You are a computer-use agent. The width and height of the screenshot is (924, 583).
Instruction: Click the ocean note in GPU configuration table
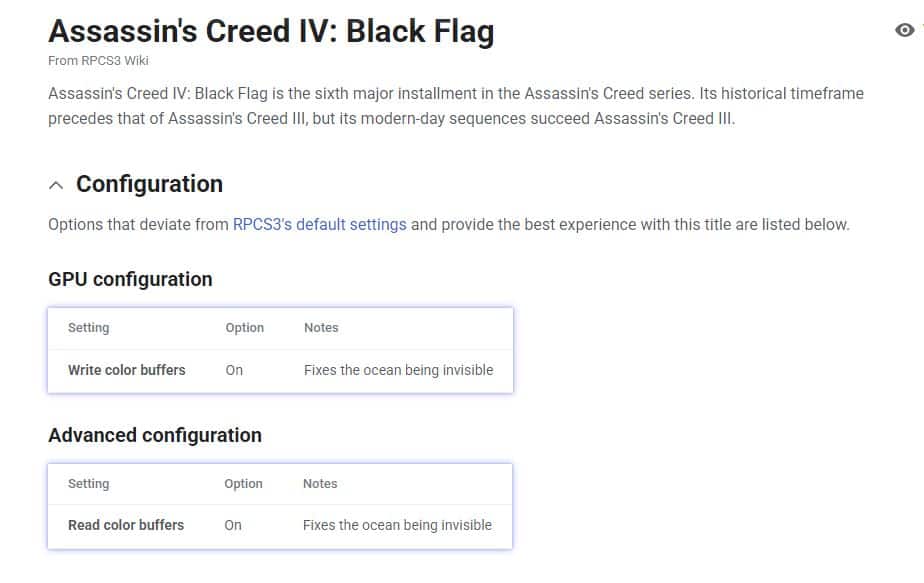pyautogui.click(x=398, y=370)
